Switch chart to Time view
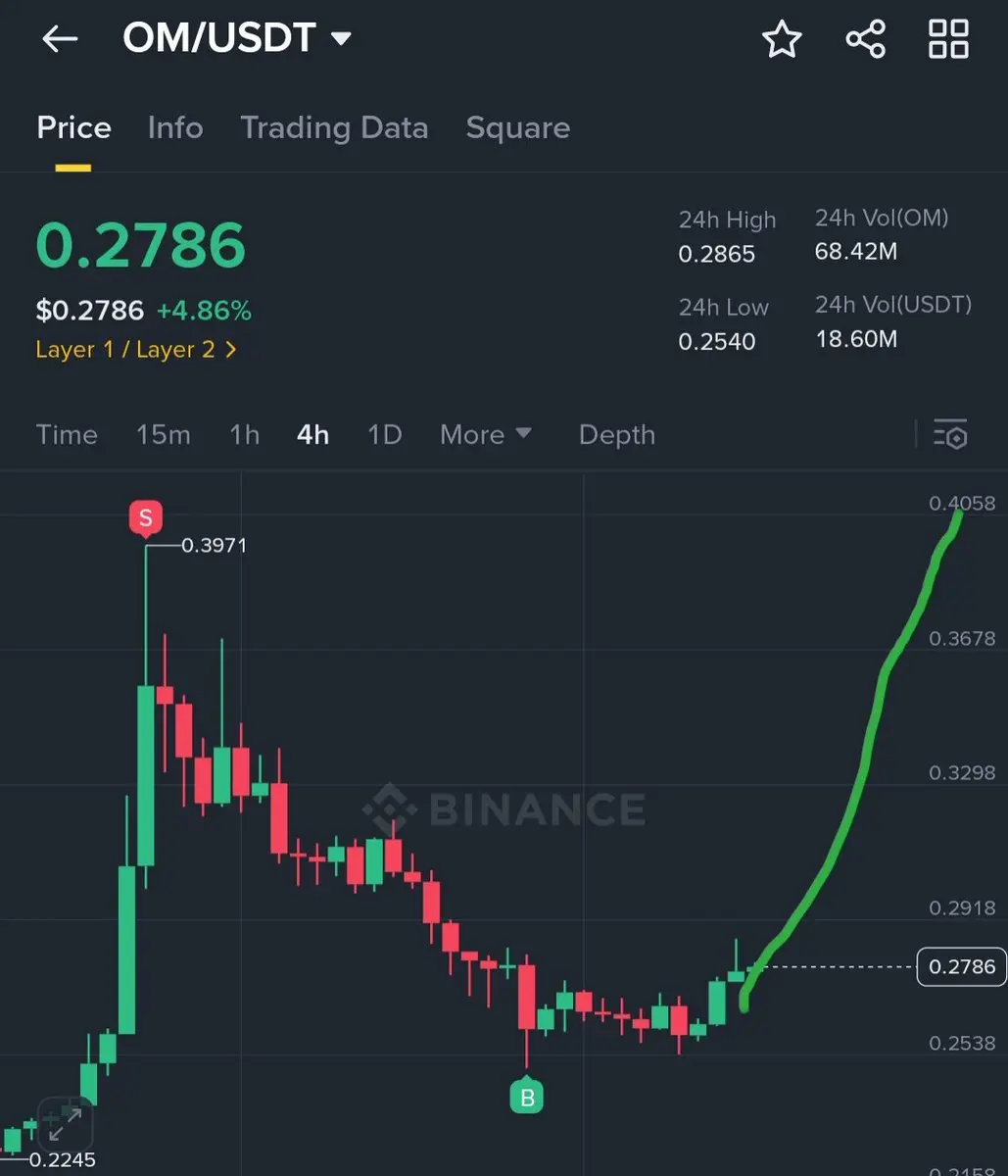 [67, 434]
